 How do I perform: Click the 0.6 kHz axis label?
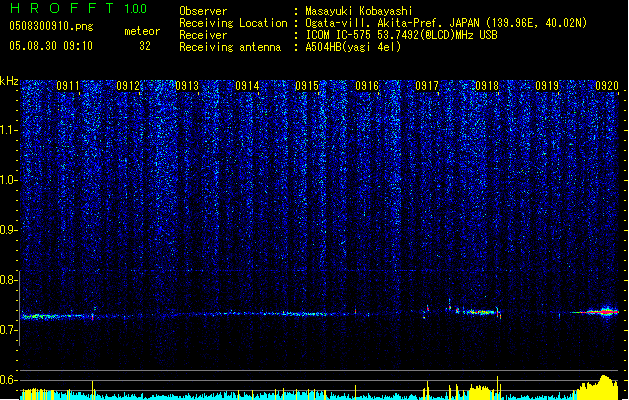[x=8, y=380]
